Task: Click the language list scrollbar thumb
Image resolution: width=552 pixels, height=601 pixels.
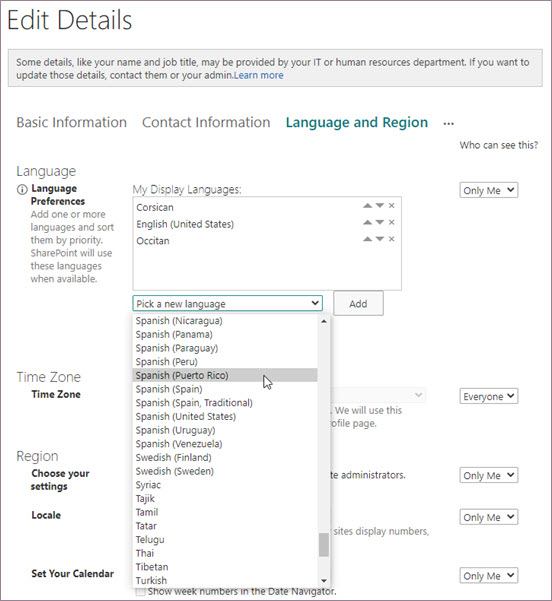Action: click(x=324, y=544)
